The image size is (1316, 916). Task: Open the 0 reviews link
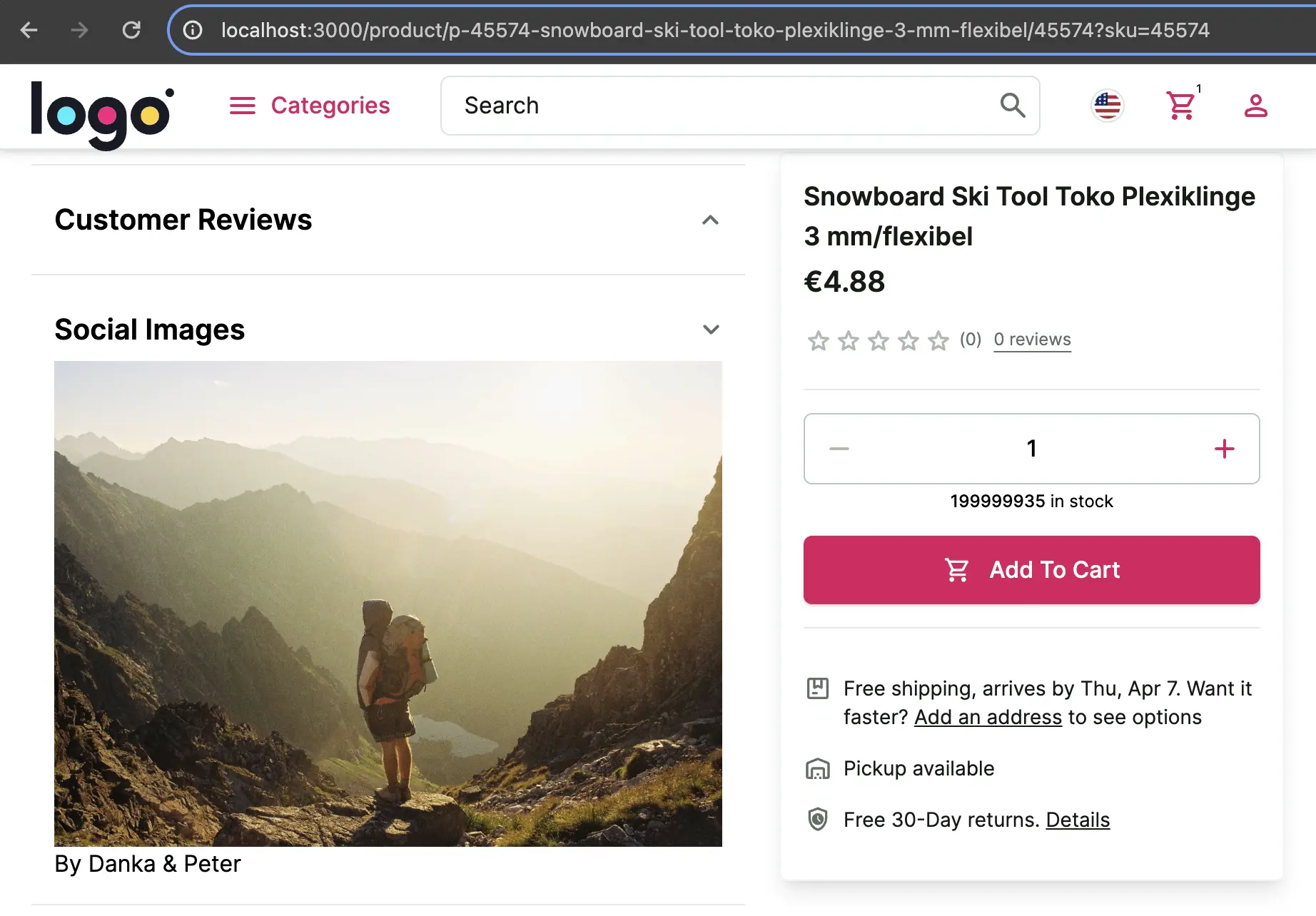tap(1032, 340)
